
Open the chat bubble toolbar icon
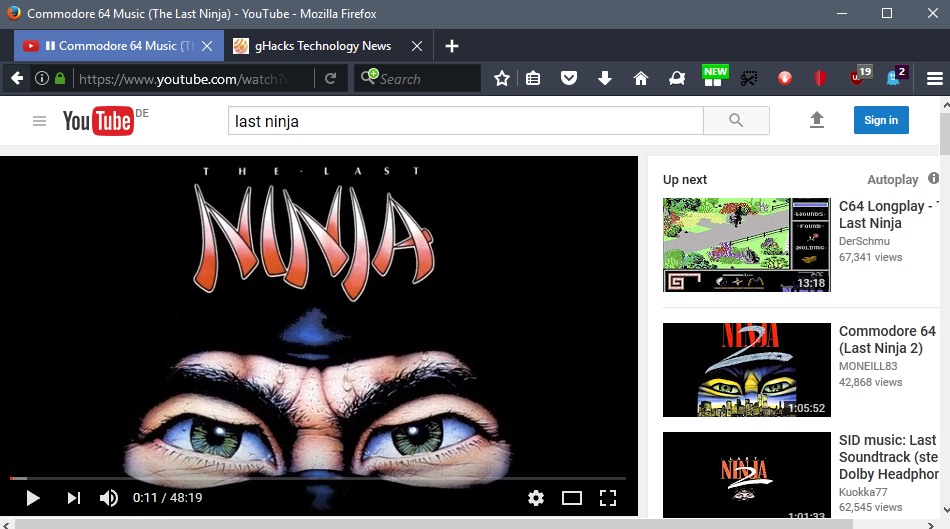point(677,78)
